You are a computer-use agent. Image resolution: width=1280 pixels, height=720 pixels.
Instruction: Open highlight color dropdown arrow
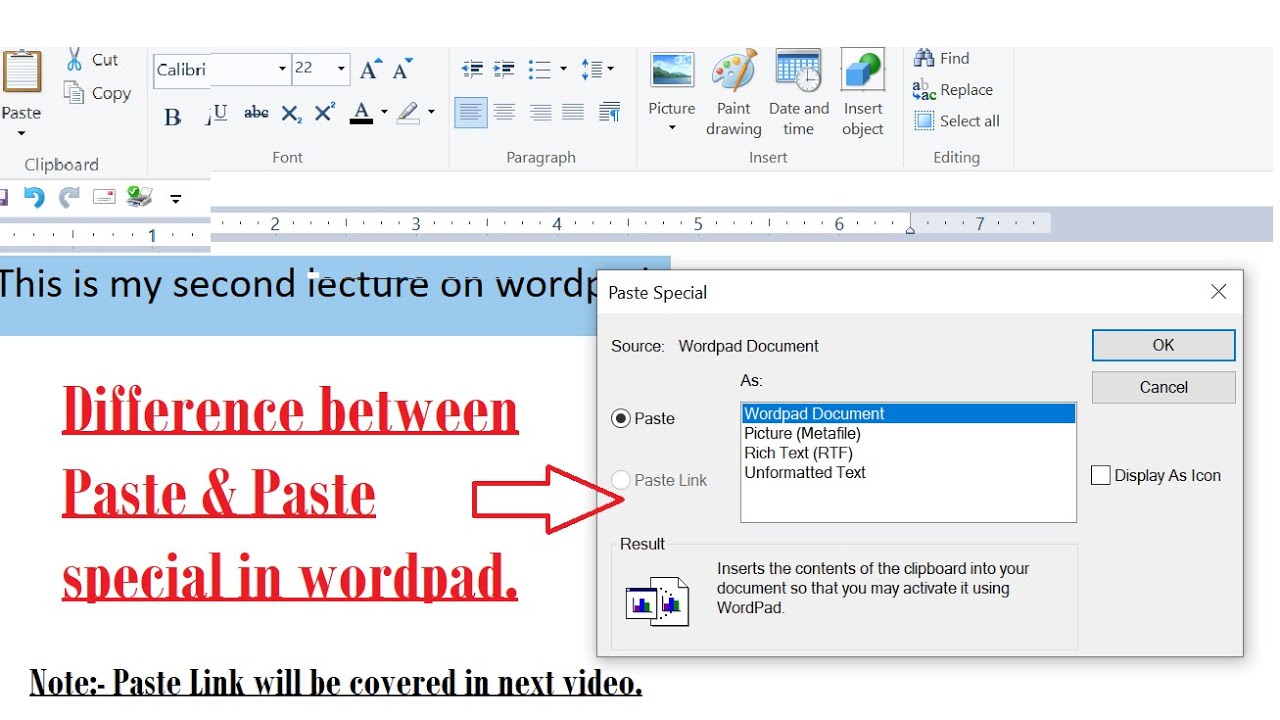(431, 113)
